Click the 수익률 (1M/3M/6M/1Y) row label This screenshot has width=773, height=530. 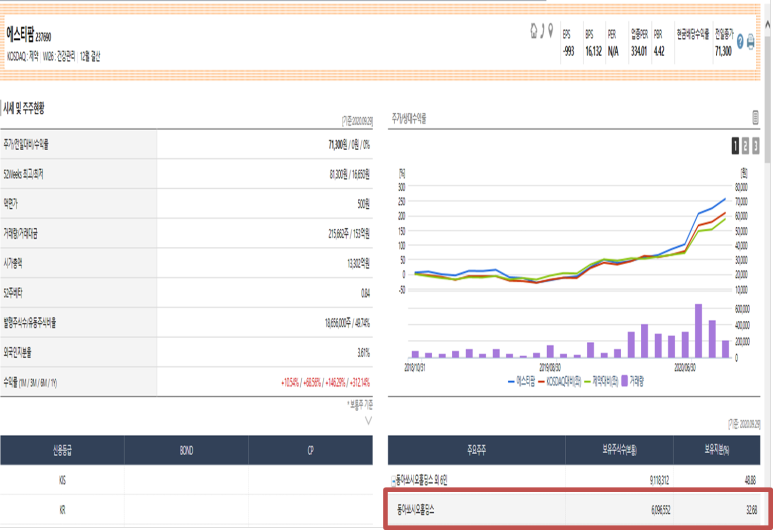click(x=30, y=383)
